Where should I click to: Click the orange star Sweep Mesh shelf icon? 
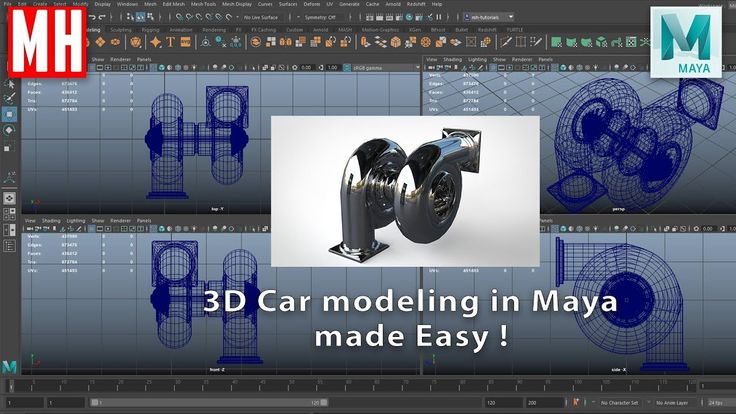(x=155, y=42)
